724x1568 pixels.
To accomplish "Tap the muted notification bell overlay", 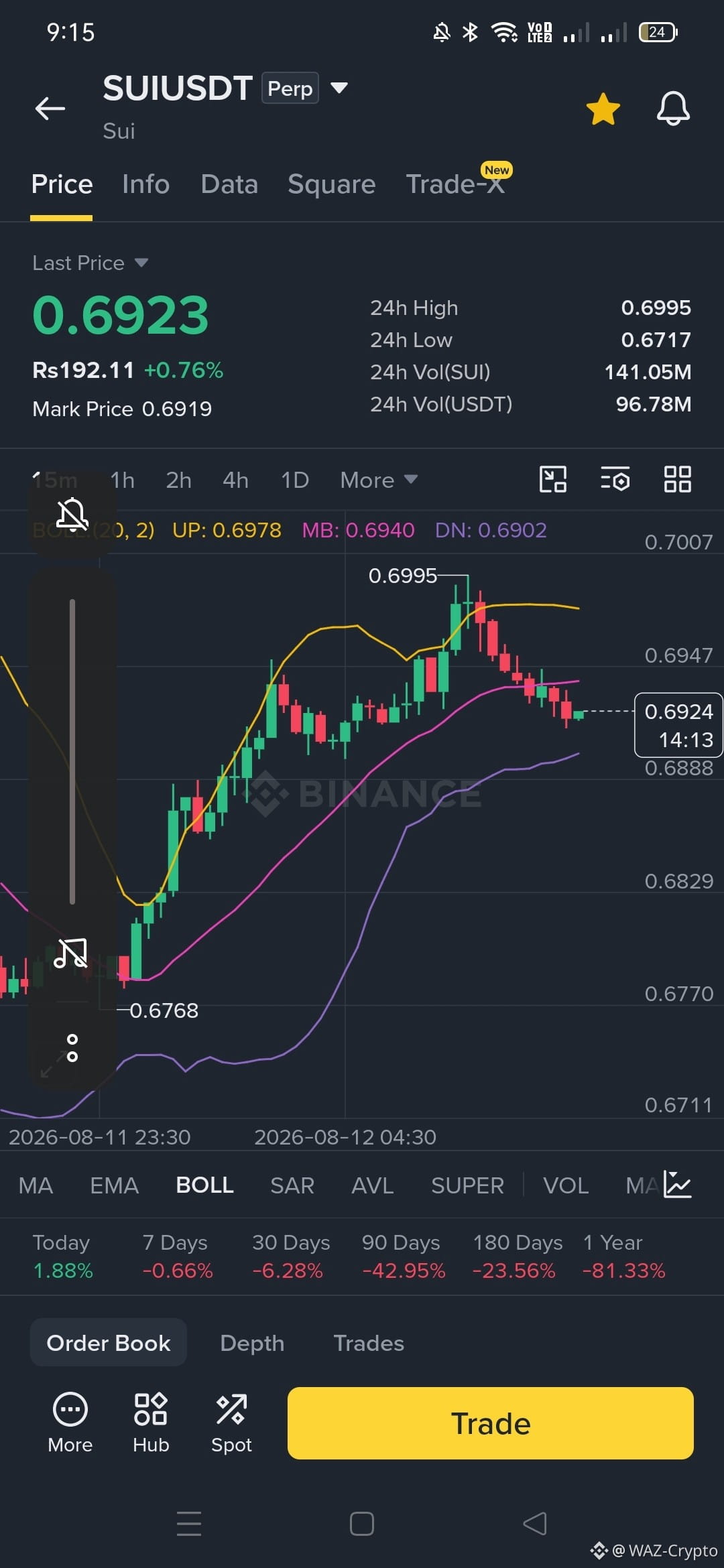I will pyautogui.click(x=72, y=515).
